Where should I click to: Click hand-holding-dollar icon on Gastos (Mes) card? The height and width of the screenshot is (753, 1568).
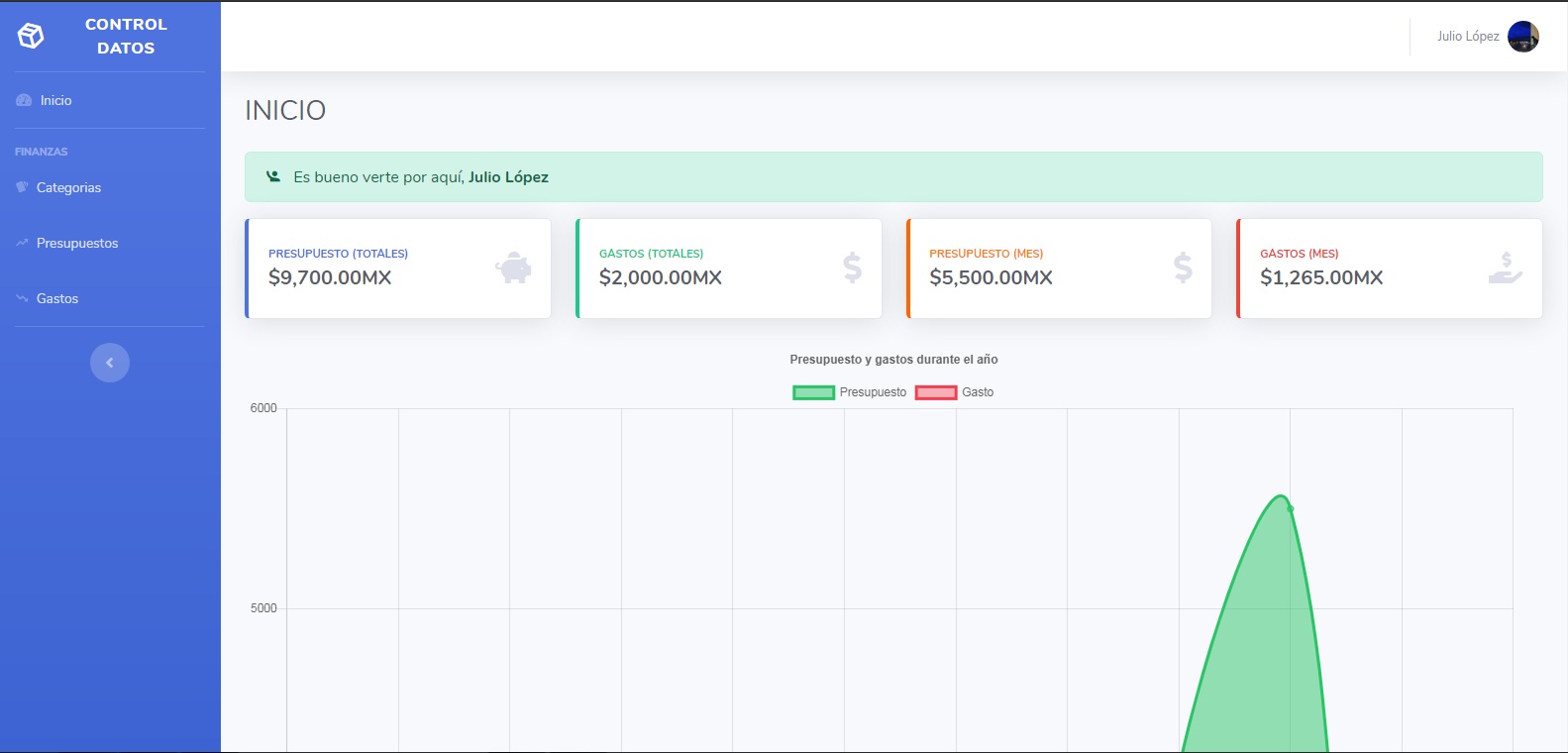point(1506,268)
